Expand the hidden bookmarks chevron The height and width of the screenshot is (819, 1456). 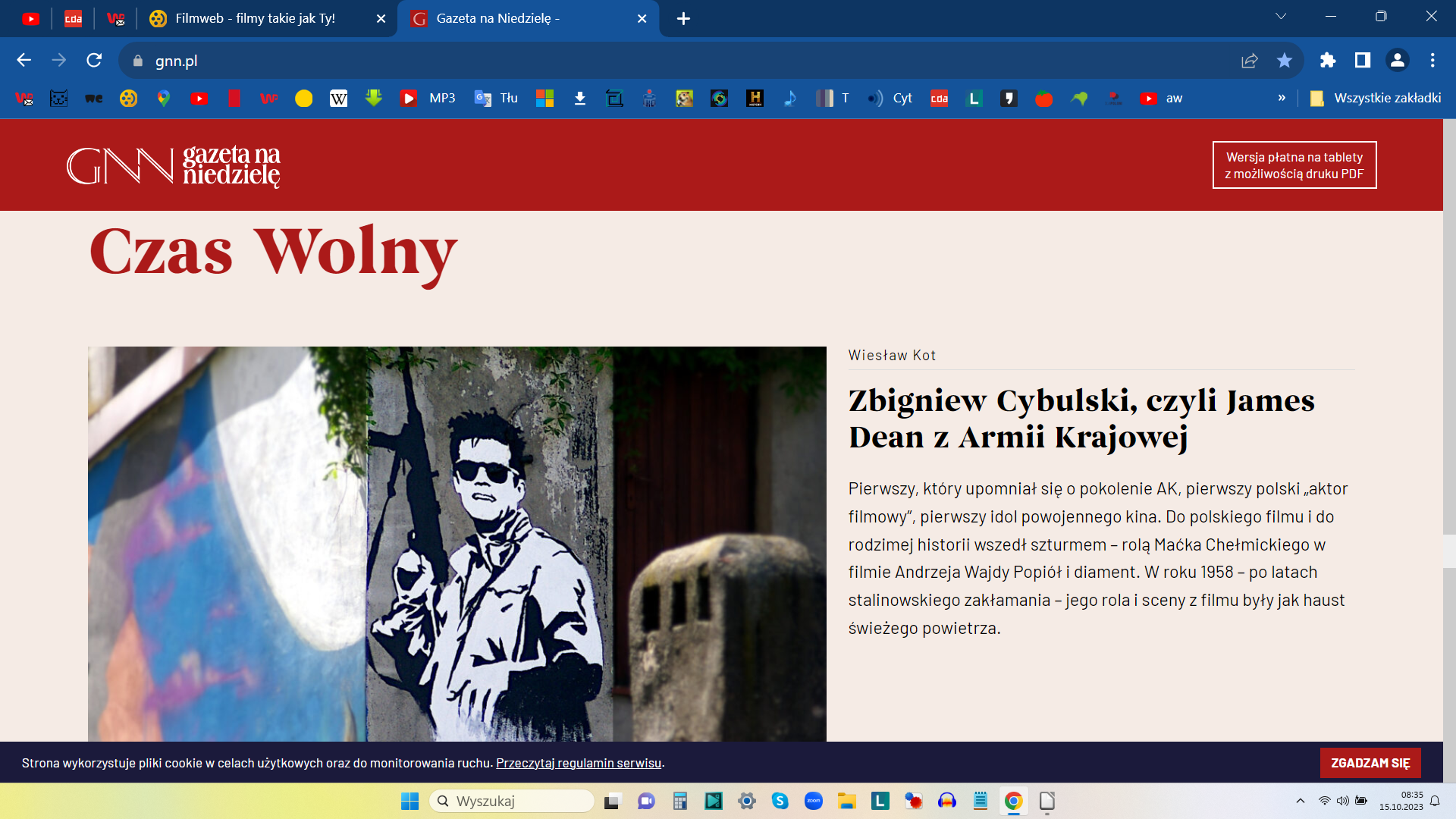[1282, 99]
